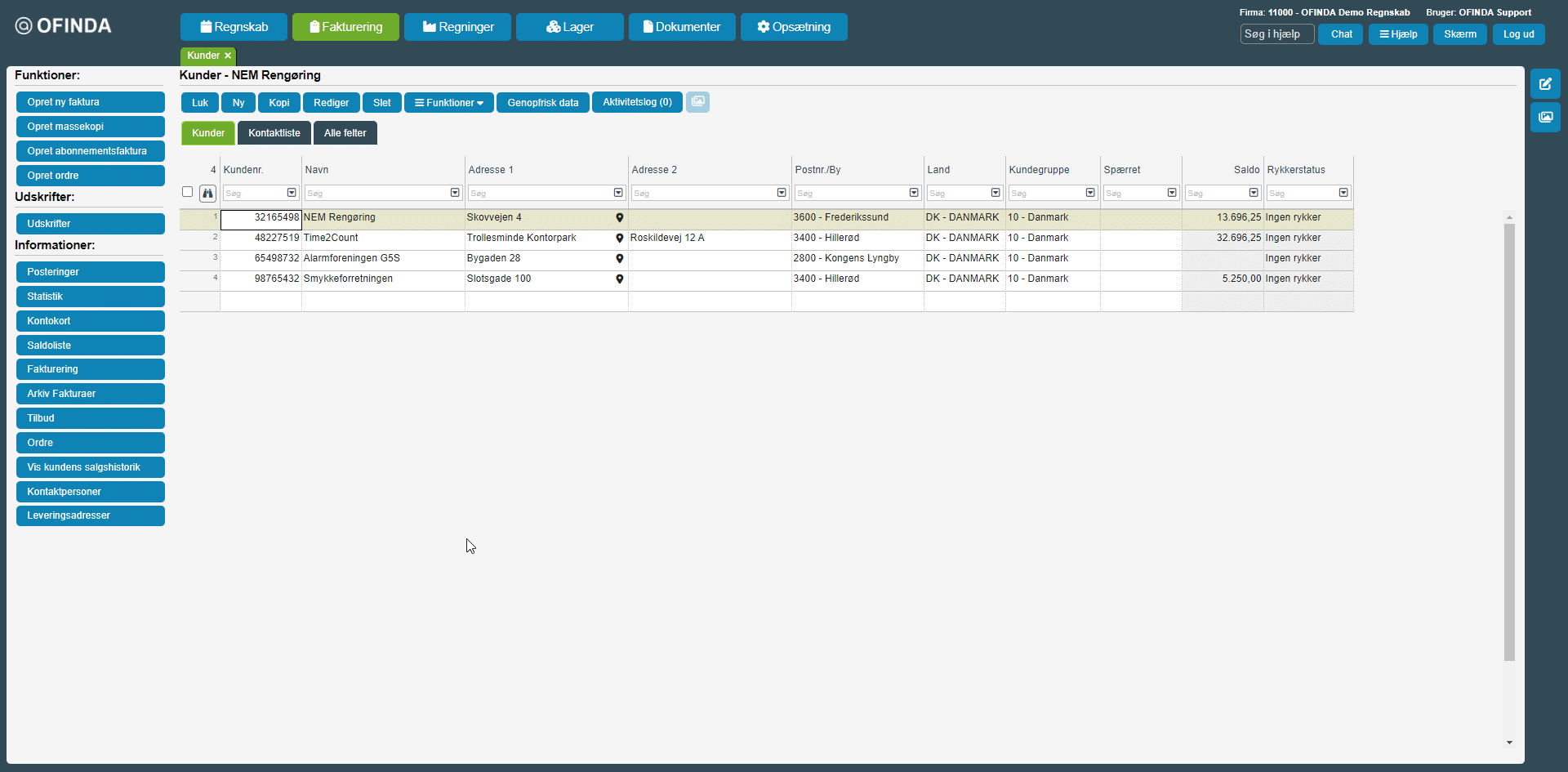Tick the select-all checkbox in the grid header
This screenshot has width=1568, height=772.
coord(187,192)
